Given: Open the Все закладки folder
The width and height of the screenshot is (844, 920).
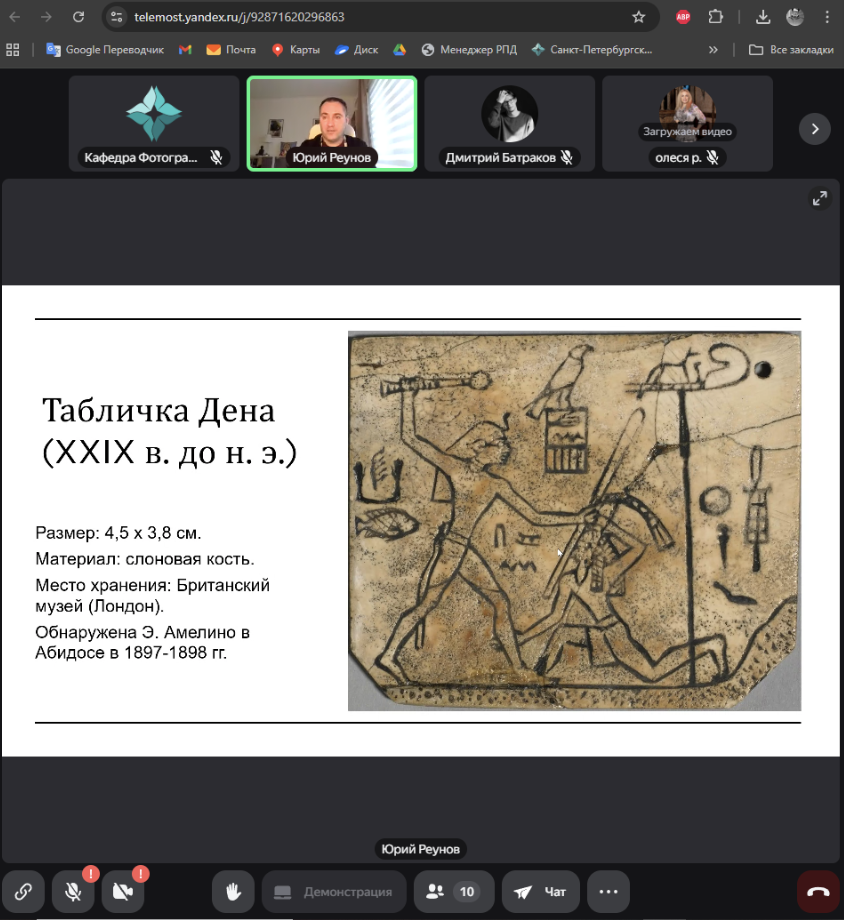Looking at the screenshot, I should click(x=791, y=49).
